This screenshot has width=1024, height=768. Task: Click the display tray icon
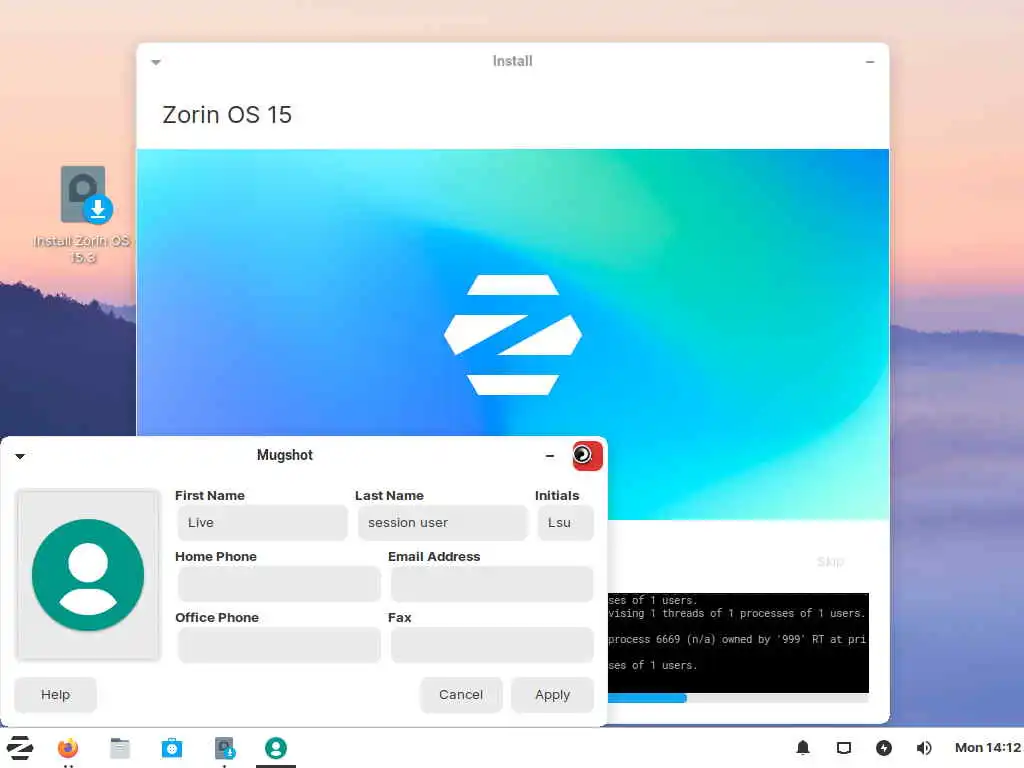844,748
